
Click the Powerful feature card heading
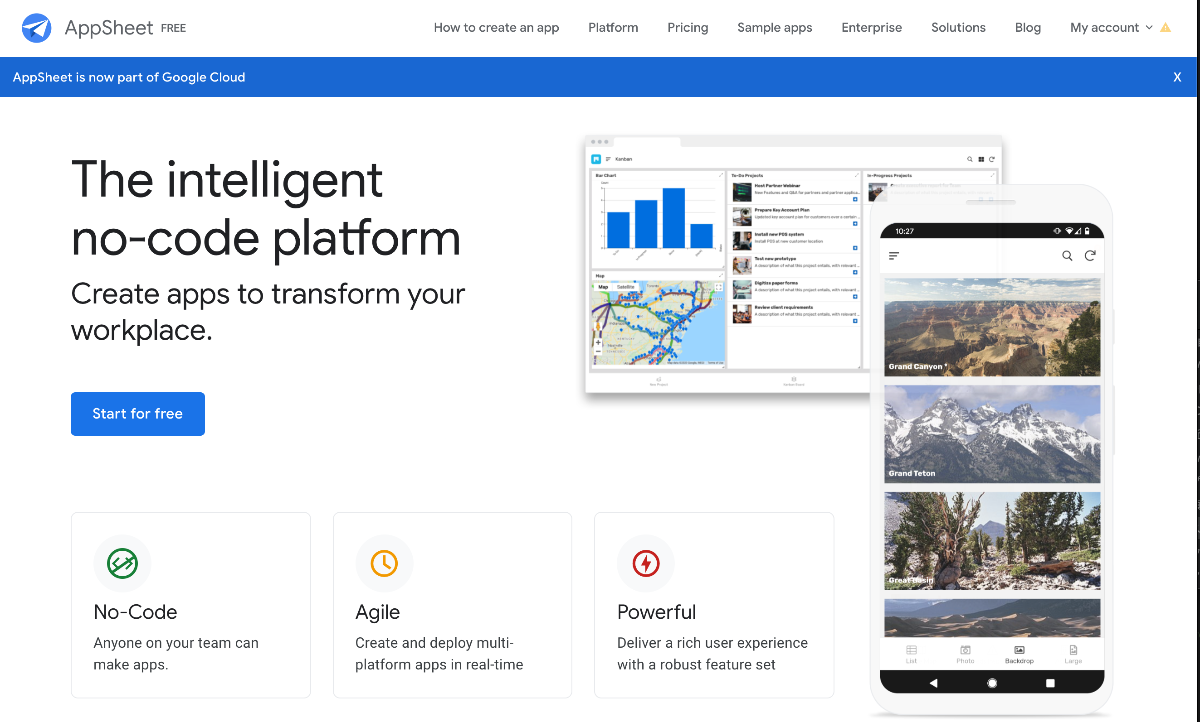click(x=656, y=612)
